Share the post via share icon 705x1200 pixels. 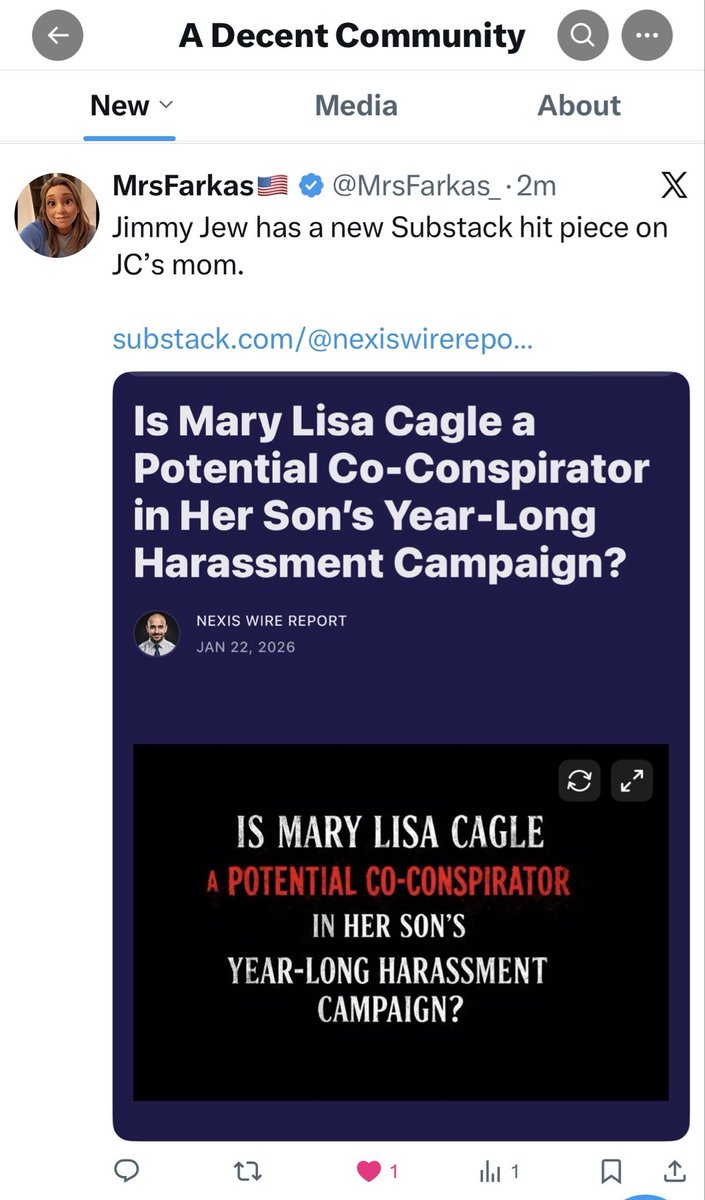tap(675, 1170)
